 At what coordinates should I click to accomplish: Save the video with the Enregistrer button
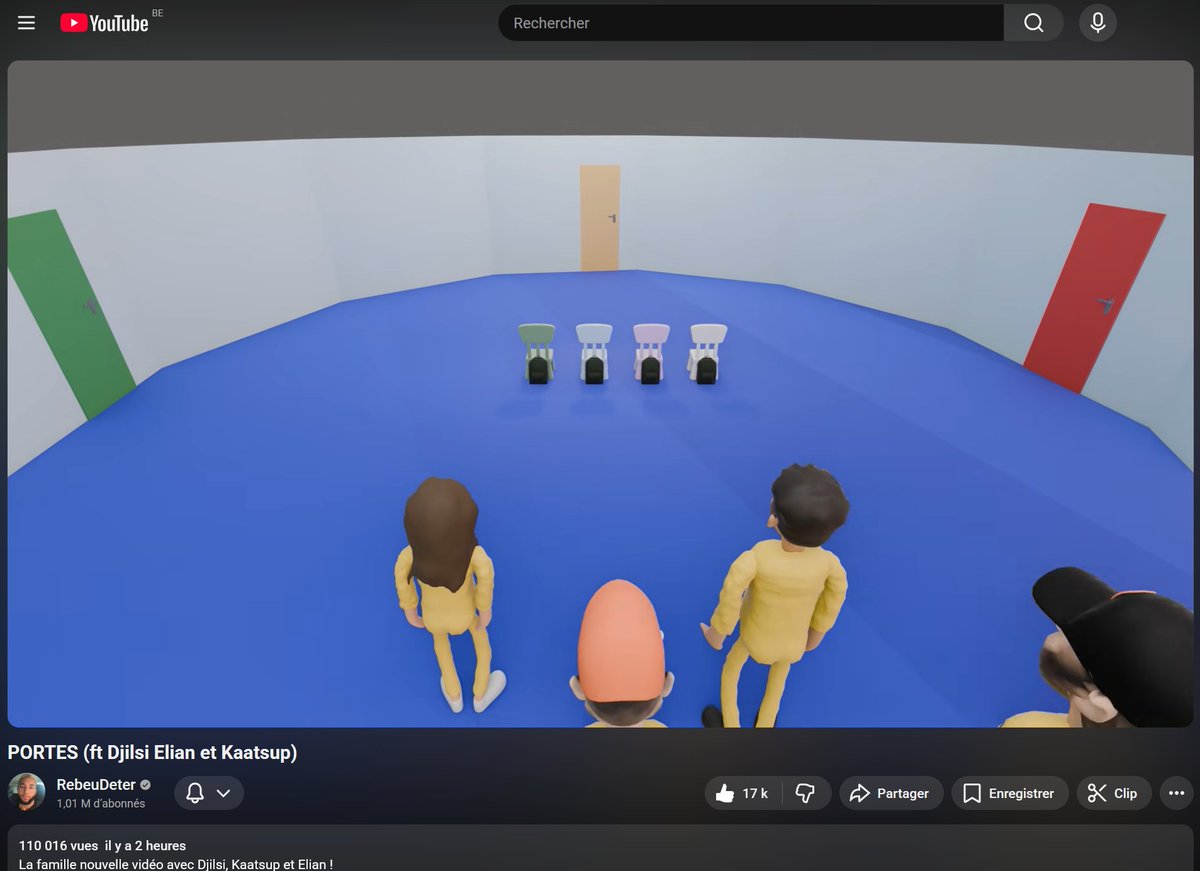(x=1009, y=793)
